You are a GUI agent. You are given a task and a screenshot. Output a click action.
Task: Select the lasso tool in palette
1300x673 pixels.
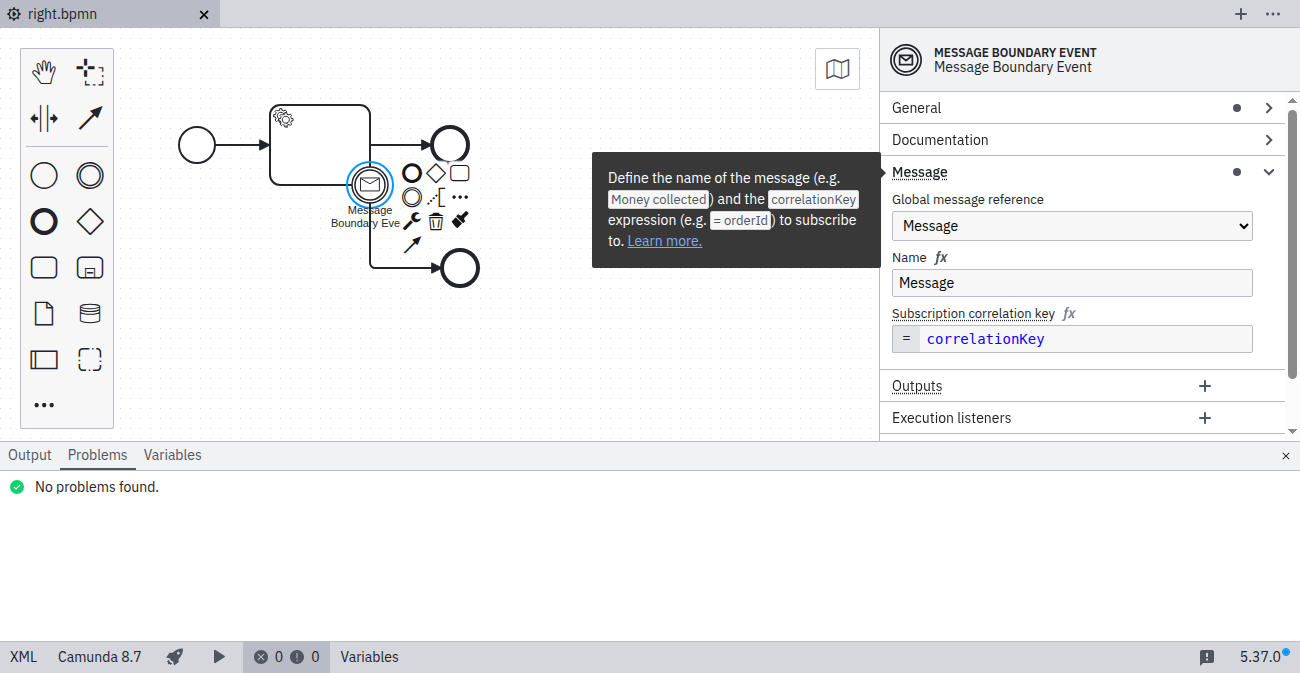point(90,72)
